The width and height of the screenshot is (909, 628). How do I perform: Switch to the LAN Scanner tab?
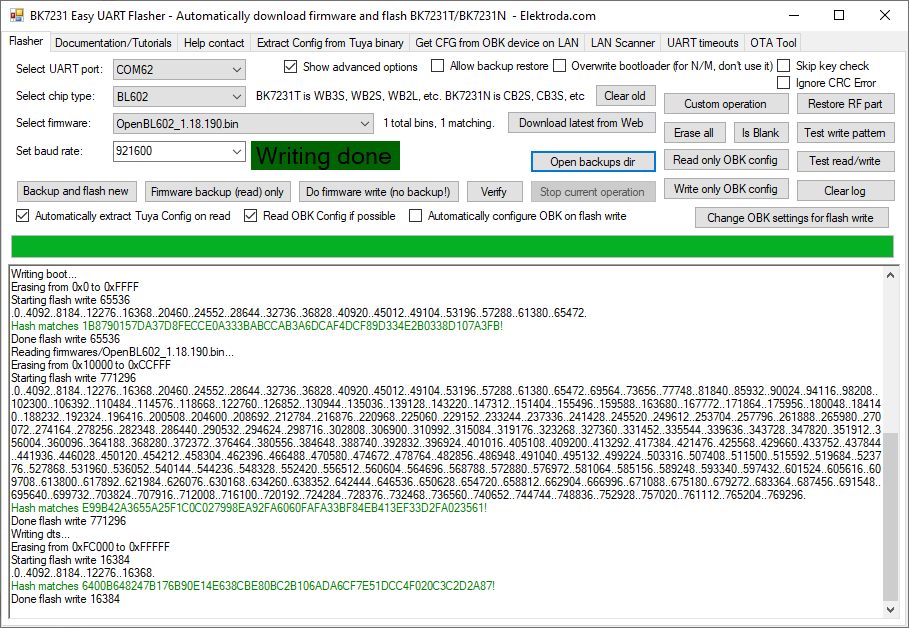tap(623, 43)
